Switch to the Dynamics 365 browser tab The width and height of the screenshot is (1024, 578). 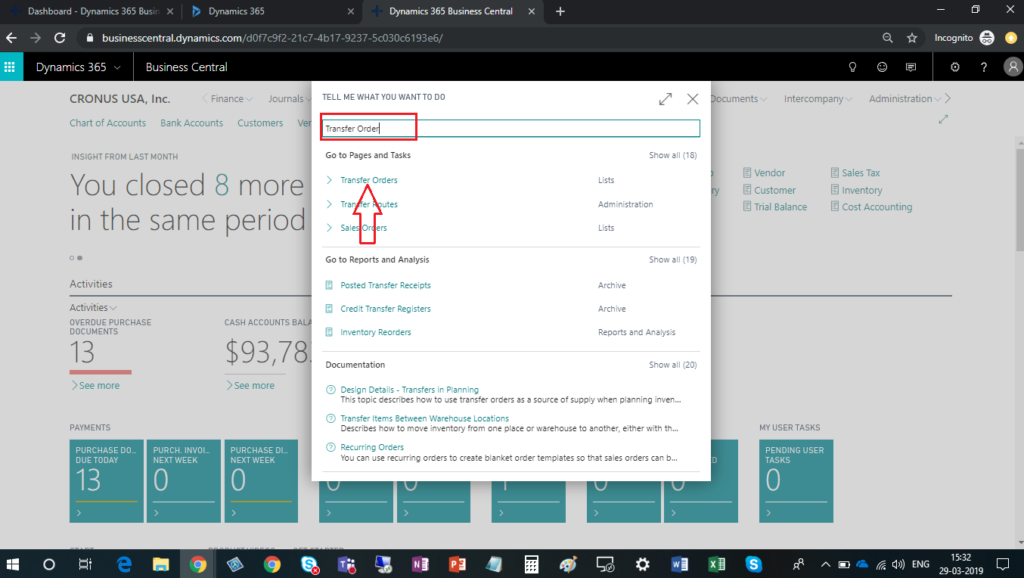[x=270, y=11]
